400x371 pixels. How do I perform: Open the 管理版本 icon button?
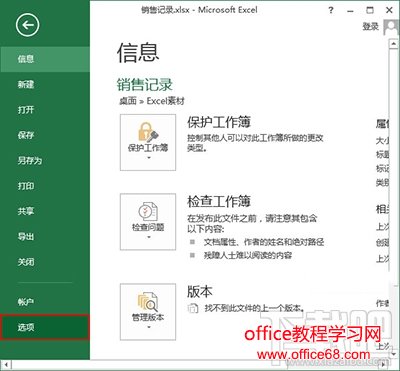pyautogui.click(x=148, y=312)
